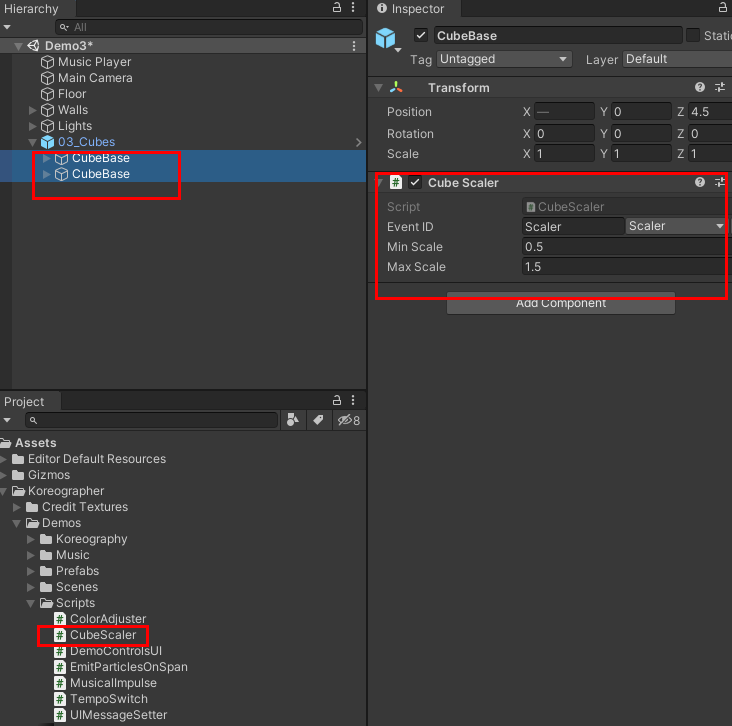Open the Tag dropdown

click(504, 59)
